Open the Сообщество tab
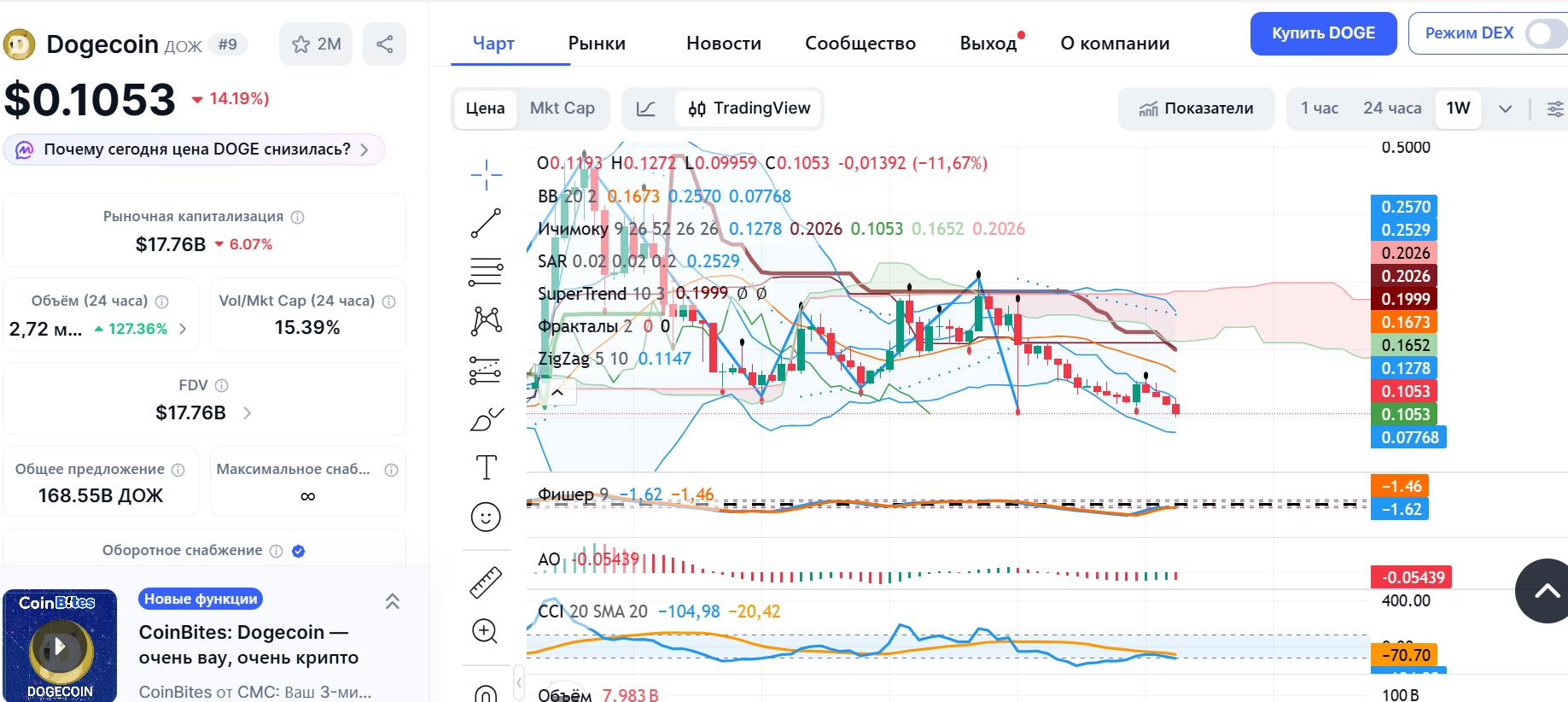The height and width of the screenshot is (702, 1568). tap(860, 43)
